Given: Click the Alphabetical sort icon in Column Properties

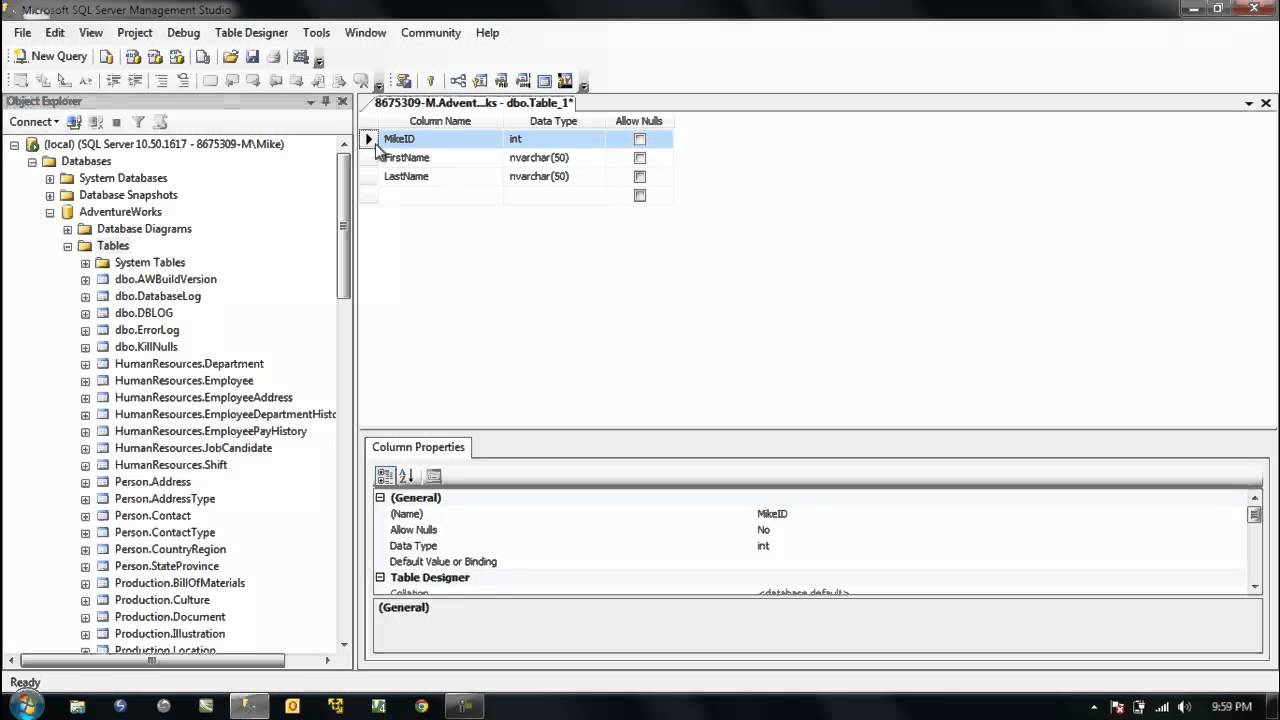Looking at the screenshot, I should (406, 476).
